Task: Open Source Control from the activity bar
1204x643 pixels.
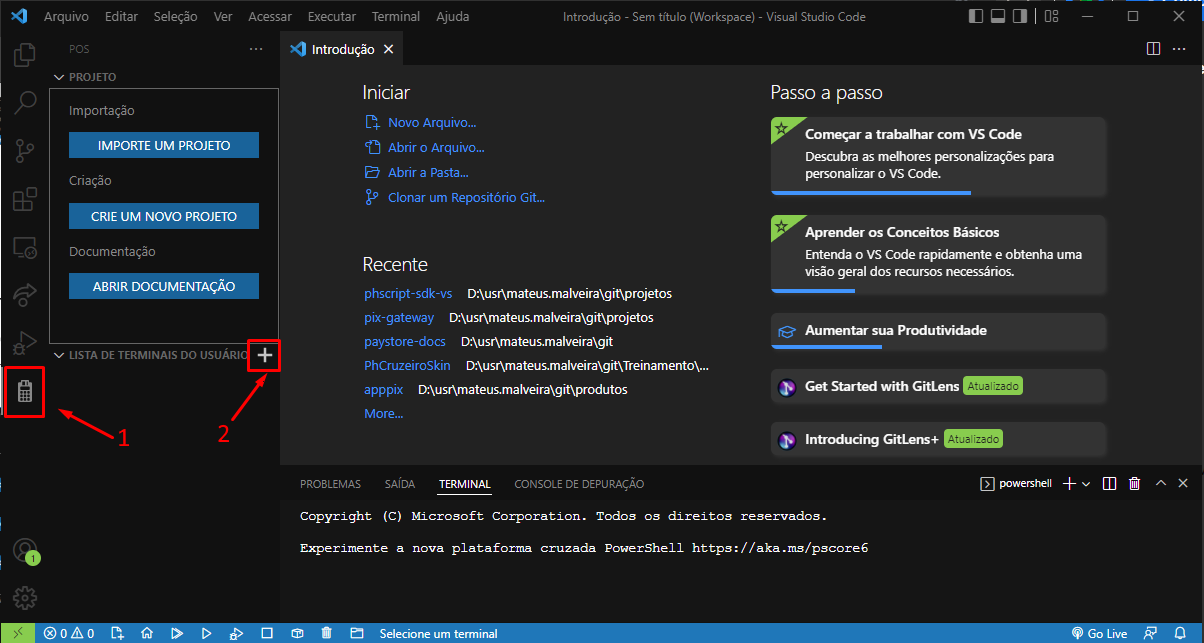Action: 24,151
